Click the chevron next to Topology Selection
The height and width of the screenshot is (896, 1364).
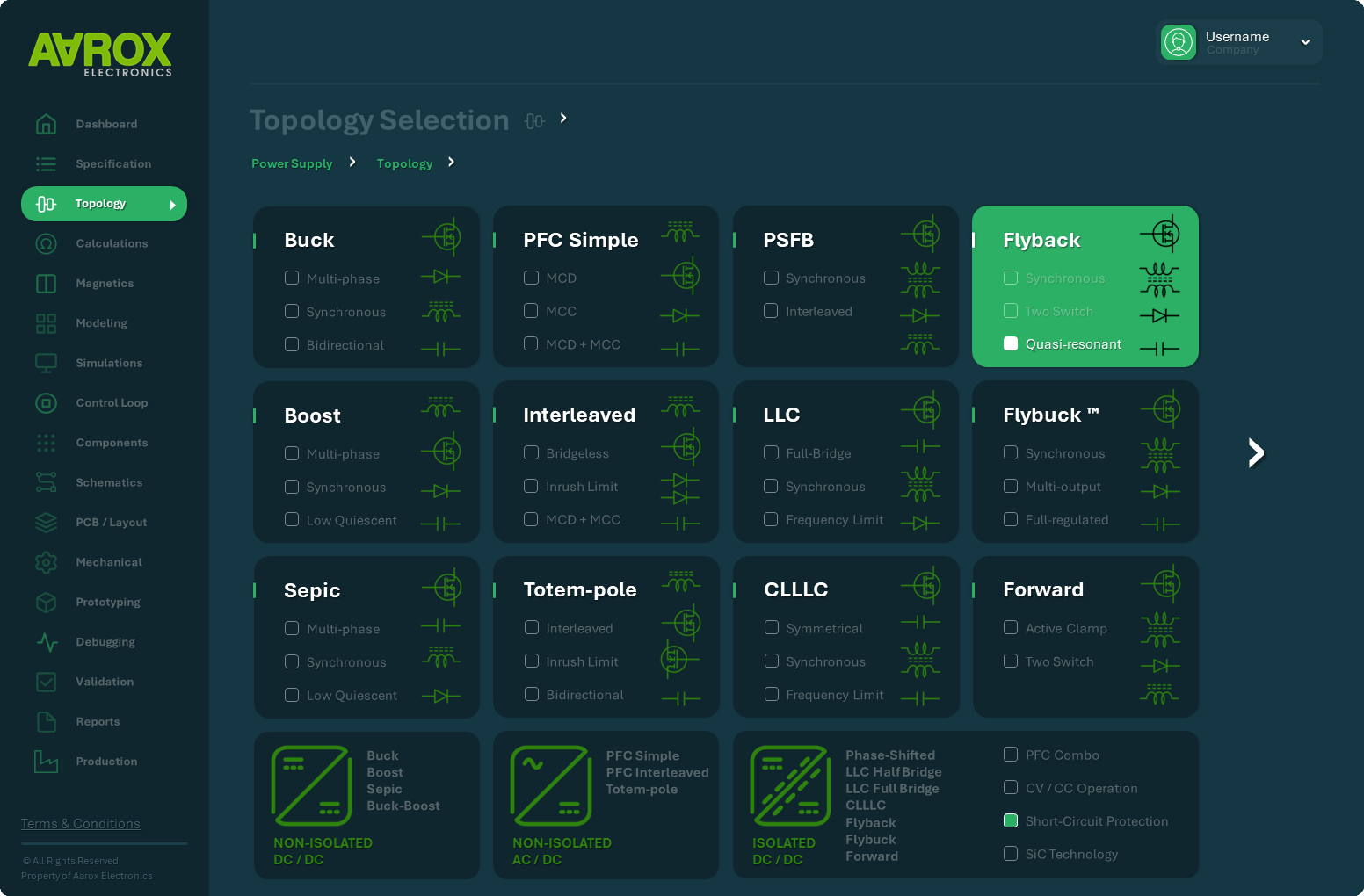(562, 118)
